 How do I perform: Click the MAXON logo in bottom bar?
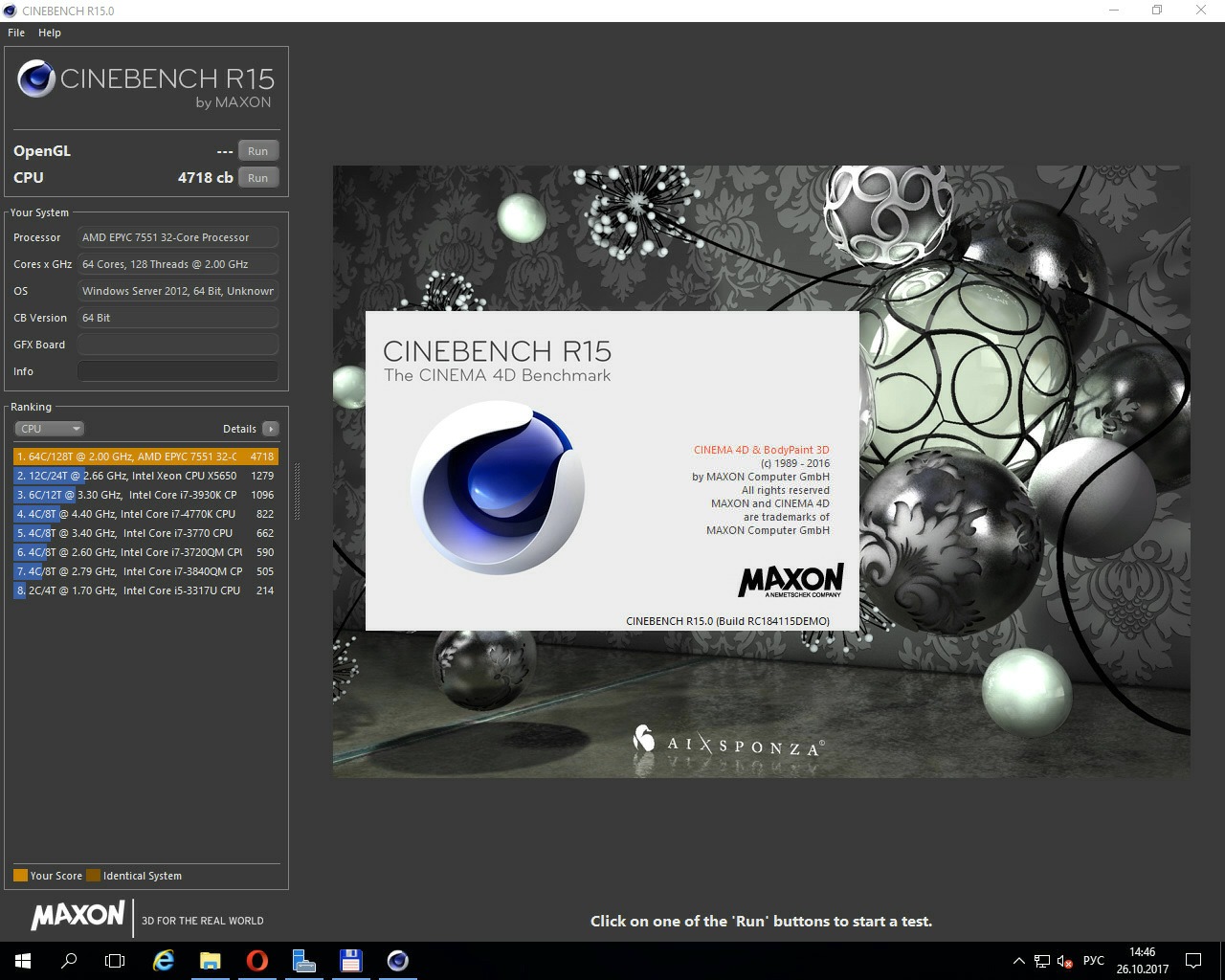pos(78,916)
